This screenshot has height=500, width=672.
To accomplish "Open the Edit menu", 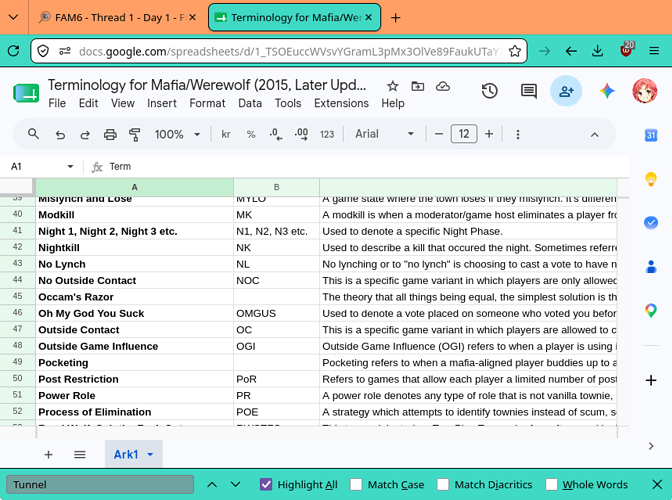I will [x=88, y=103].
